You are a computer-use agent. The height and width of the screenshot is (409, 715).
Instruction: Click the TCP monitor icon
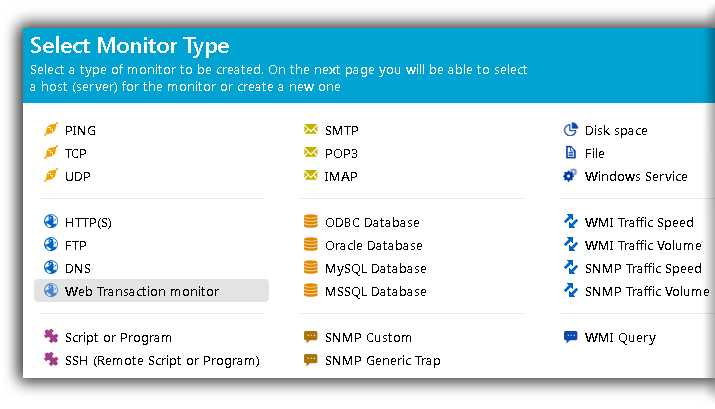(51, 153)
